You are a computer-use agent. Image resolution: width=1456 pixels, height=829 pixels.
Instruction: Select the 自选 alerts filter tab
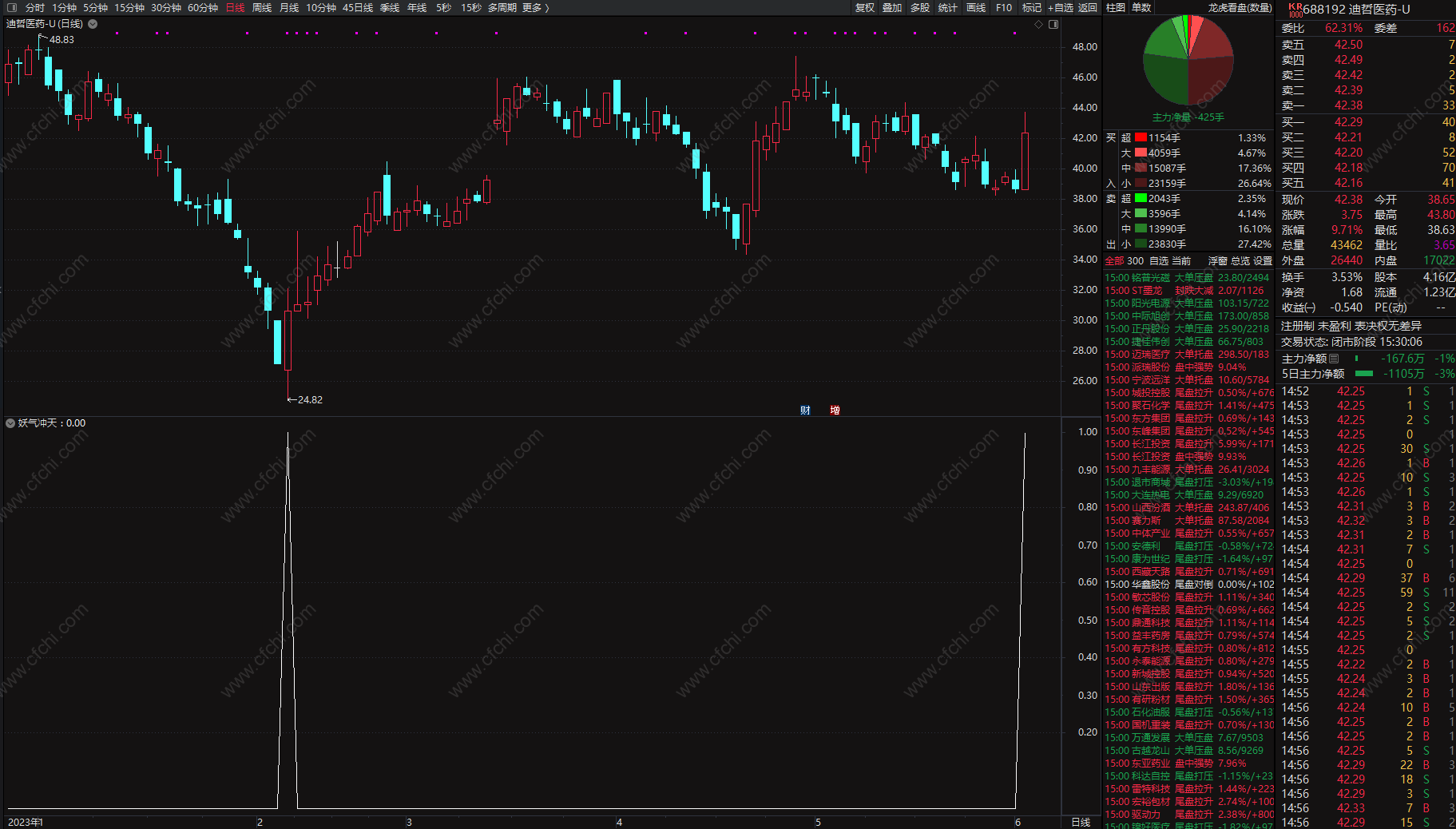1159,261
